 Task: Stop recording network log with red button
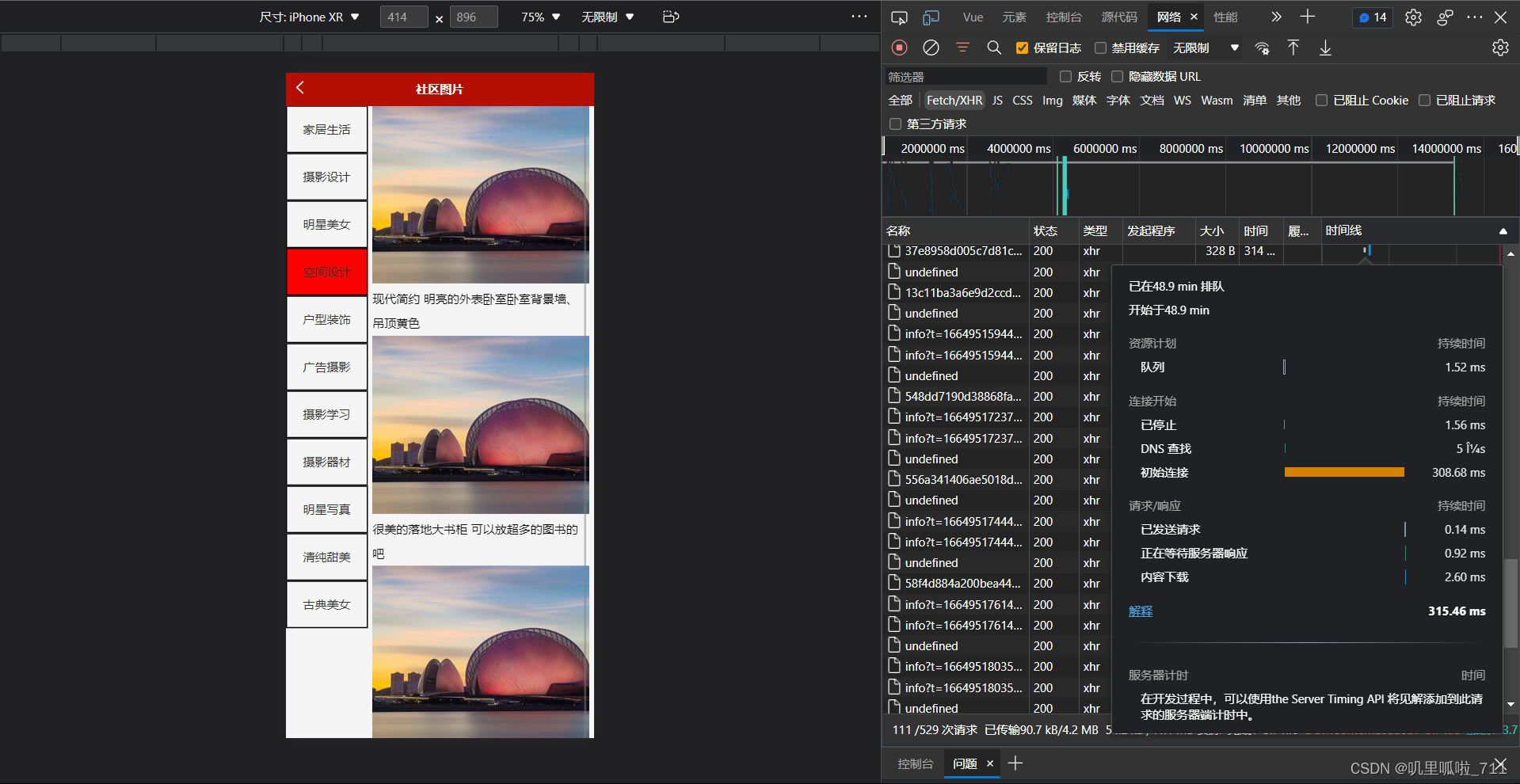(x=899, y=48)
